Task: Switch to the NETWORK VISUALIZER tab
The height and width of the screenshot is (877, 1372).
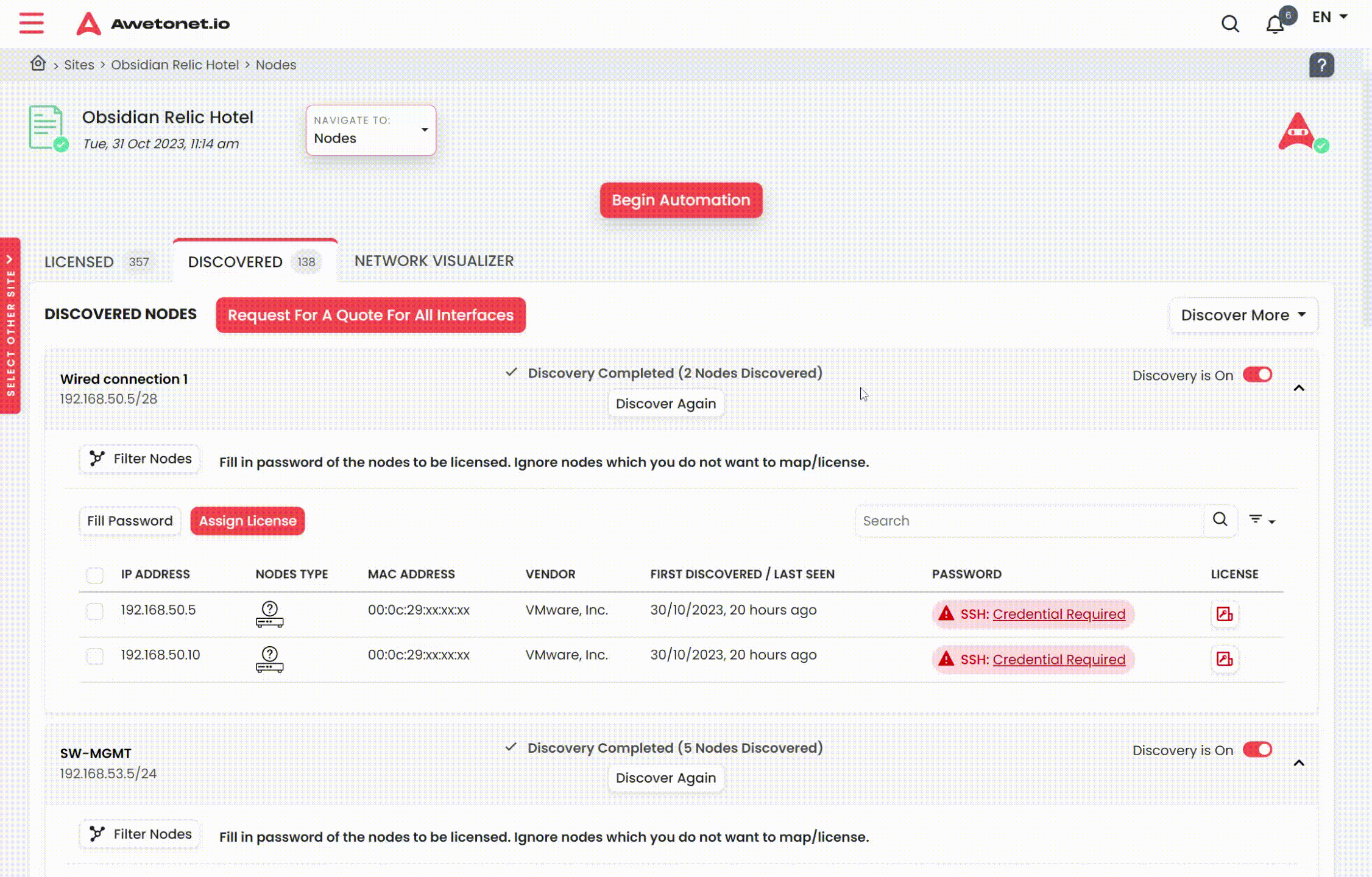Action: [x=433, y=261]
